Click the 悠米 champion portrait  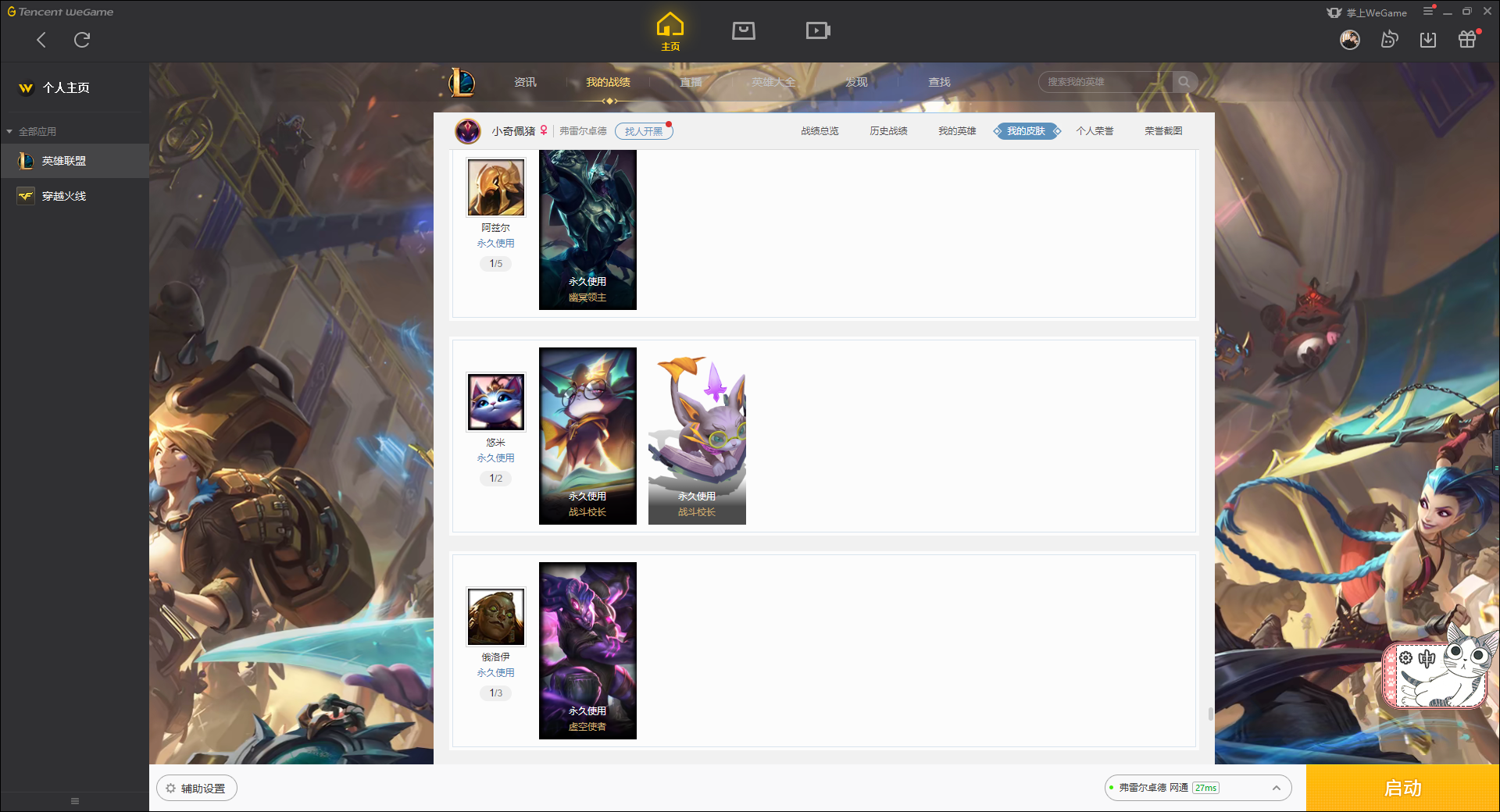pyautogui.click(x=496, y=402)
